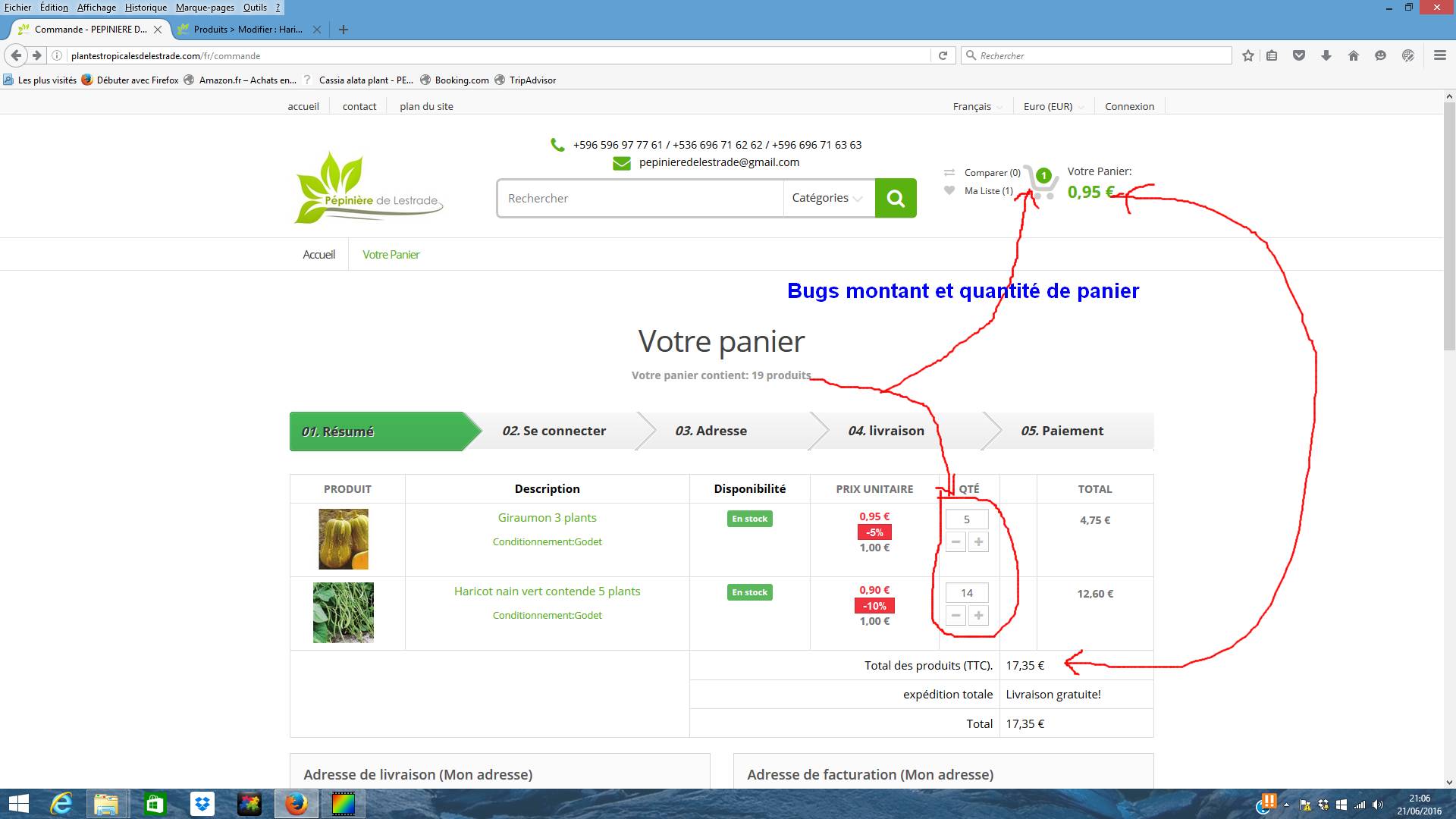This screenshot has width=1456, height=819.
Task: Click the browser URL address bar
Action: 497,55
